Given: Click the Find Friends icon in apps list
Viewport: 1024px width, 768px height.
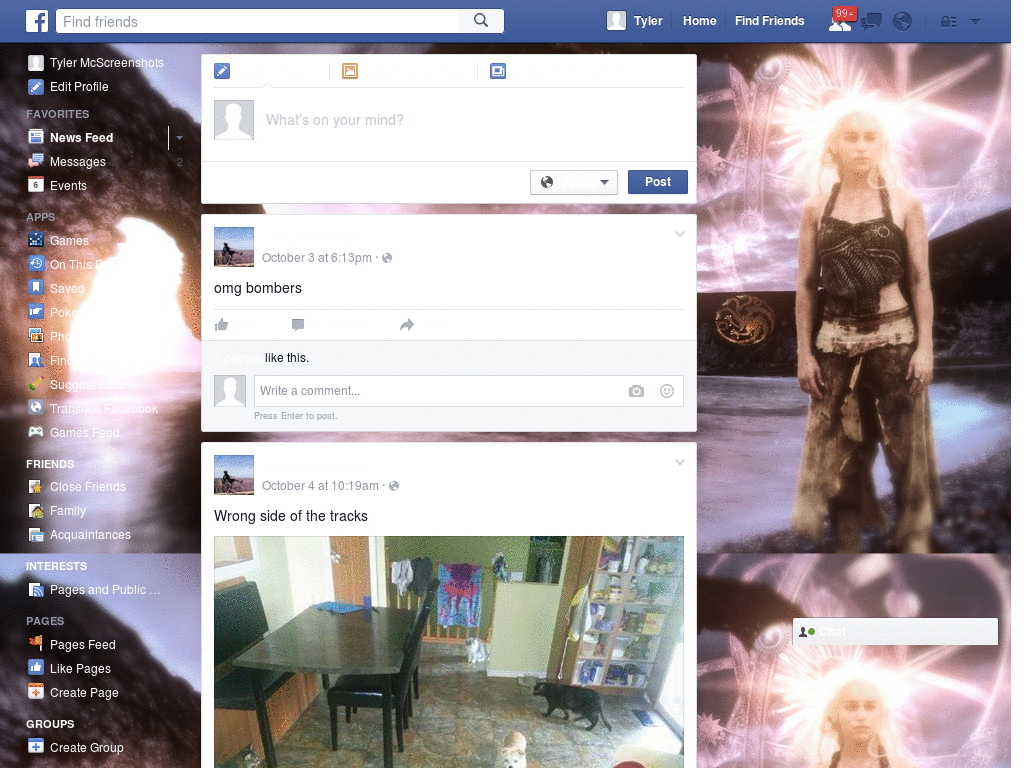Looking at the screenshot, I should [36, 360].
